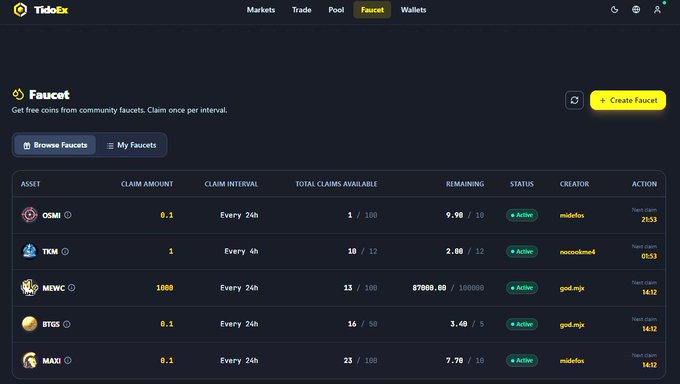Click the BTGS coin icon
The height and width of the screenshot is (384, 680).
point(29,324)
